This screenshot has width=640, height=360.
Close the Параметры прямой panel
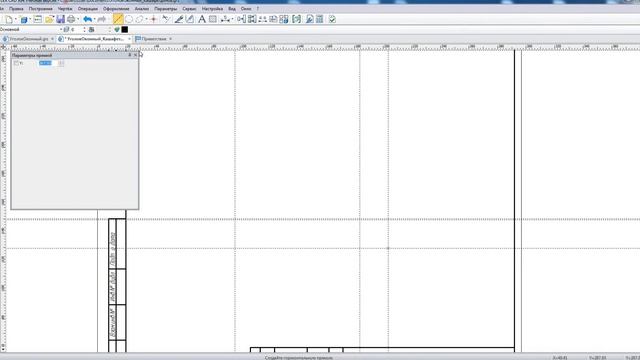136,55
